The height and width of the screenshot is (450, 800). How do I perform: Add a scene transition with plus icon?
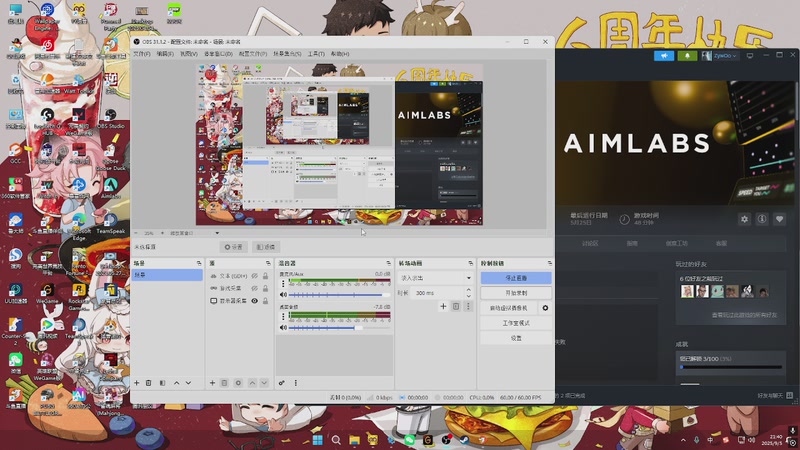pyautogui.click(x=443, y=306)
